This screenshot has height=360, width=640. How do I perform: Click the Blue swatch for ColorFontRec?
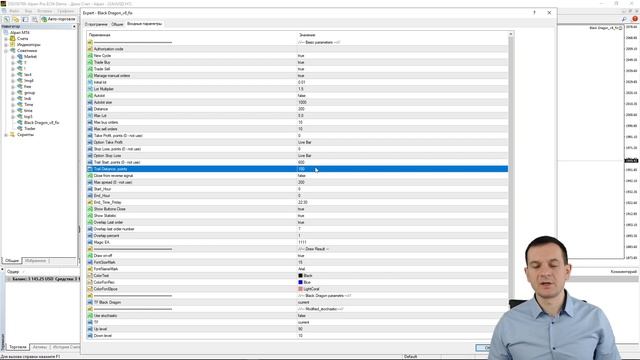click(300, 282)
